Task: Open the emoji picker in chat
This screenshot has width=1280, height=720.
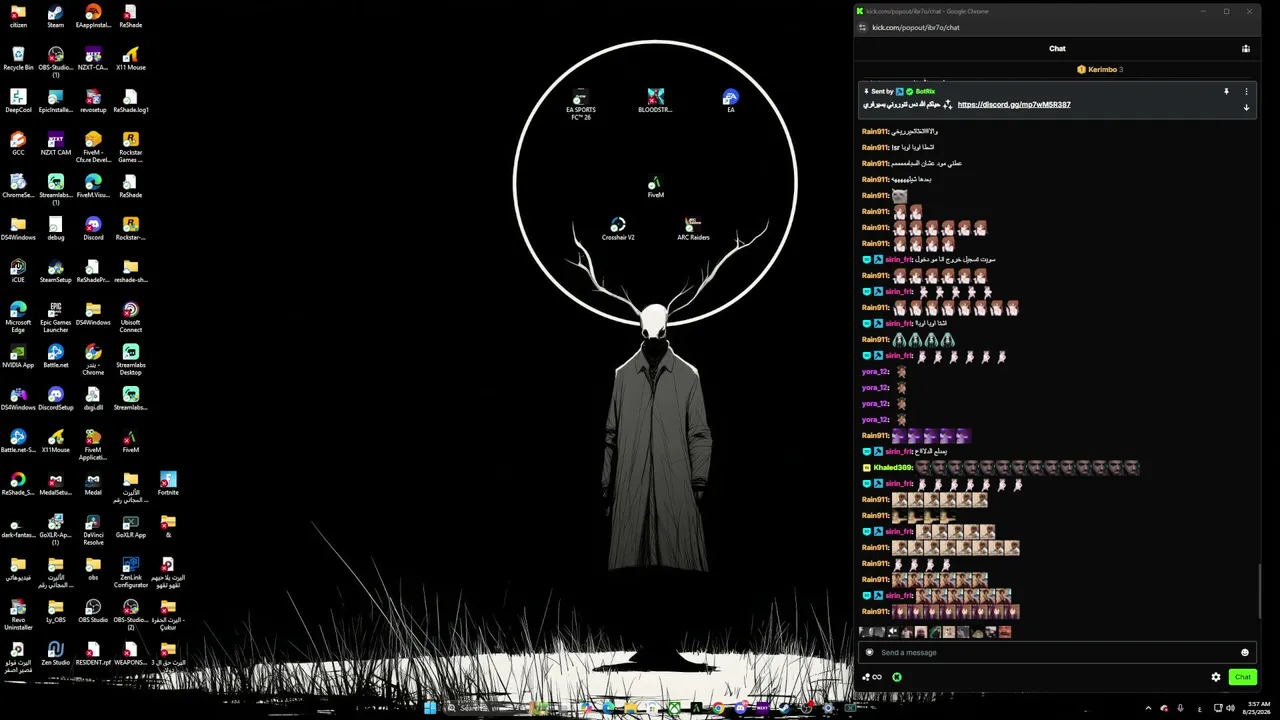Action: (1245, 652)
